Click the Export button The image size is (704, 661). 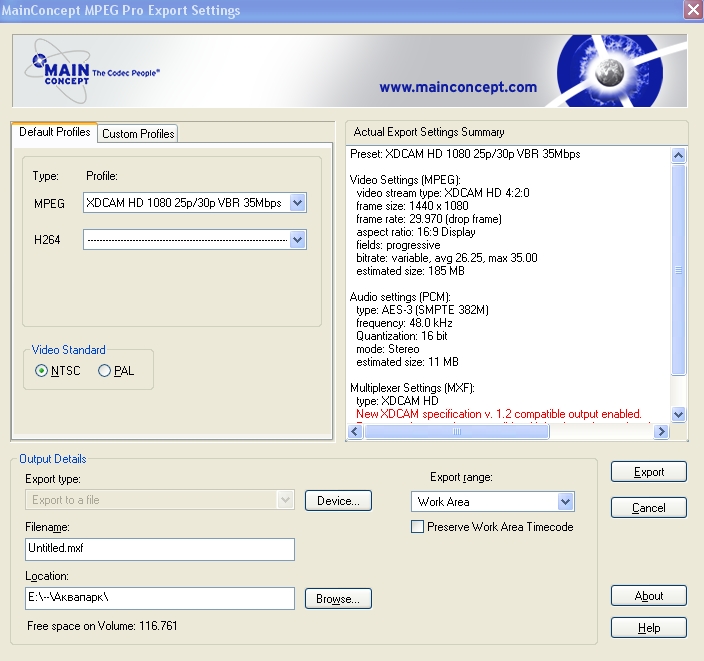pos(649,472)
